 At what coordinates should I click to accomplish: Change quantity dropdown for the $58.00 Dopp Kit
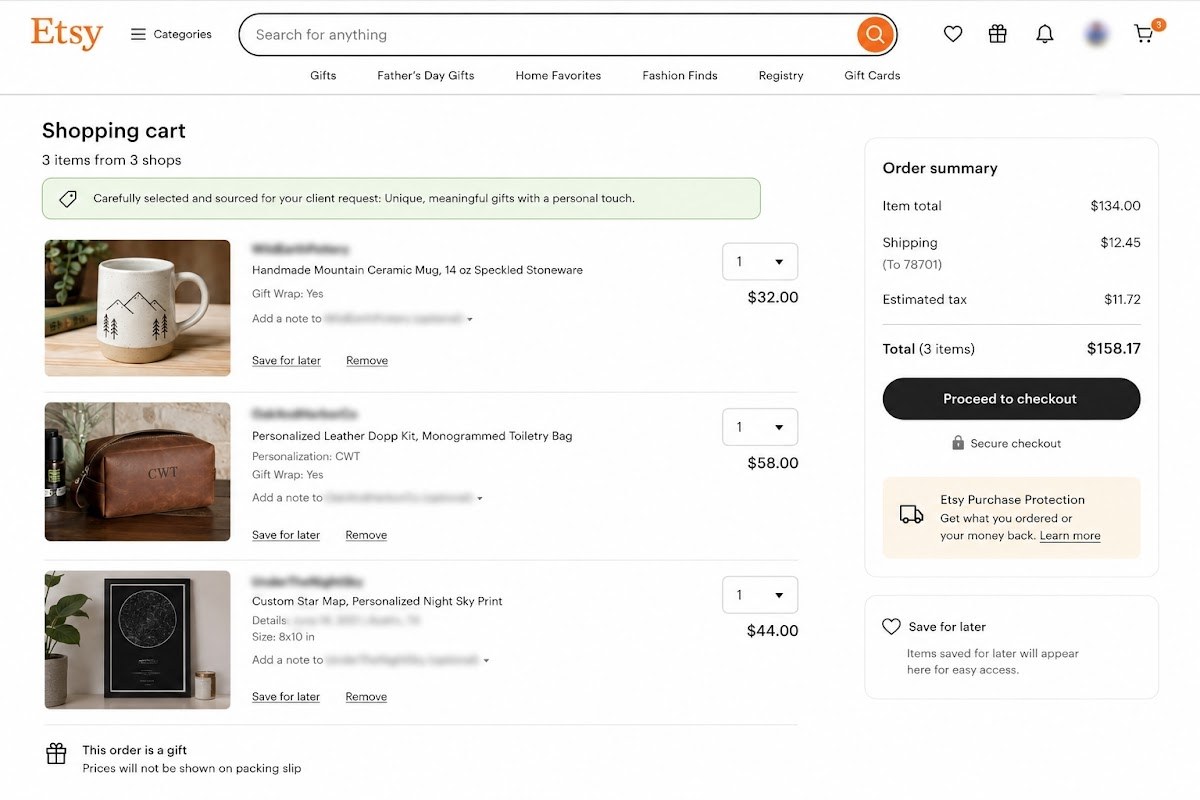point(760,427)
